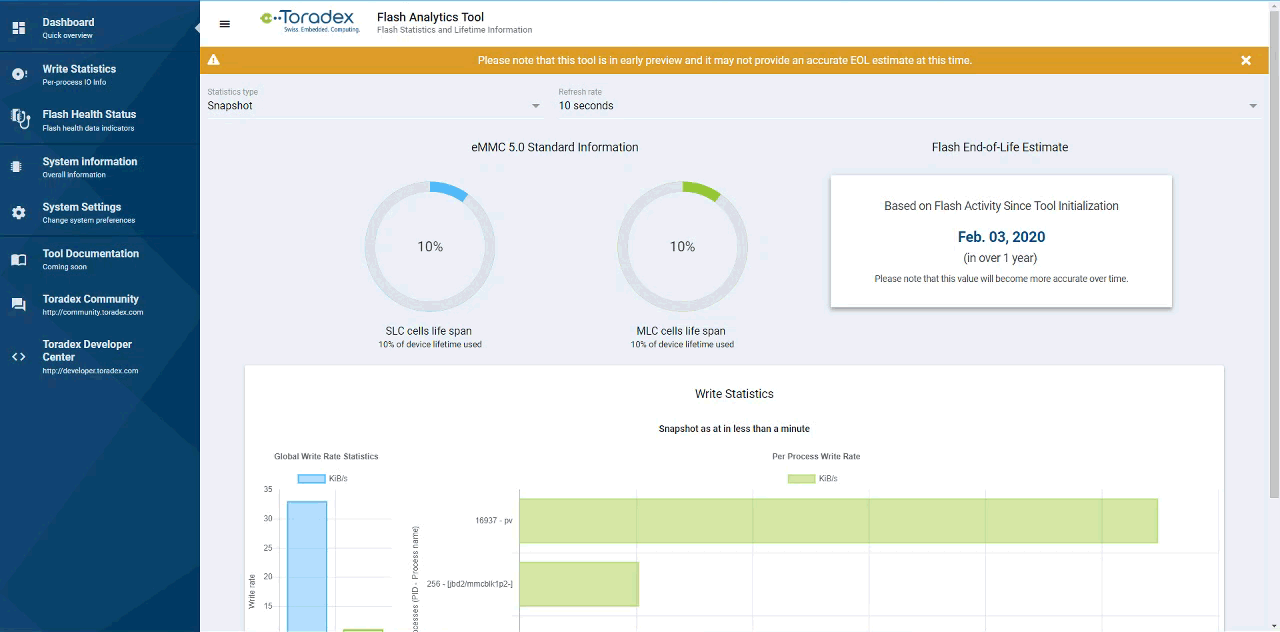The height and width of the screenshot is (632, 1280).
Task: Click the blue global write rate bar
Action: pos(307,566)
